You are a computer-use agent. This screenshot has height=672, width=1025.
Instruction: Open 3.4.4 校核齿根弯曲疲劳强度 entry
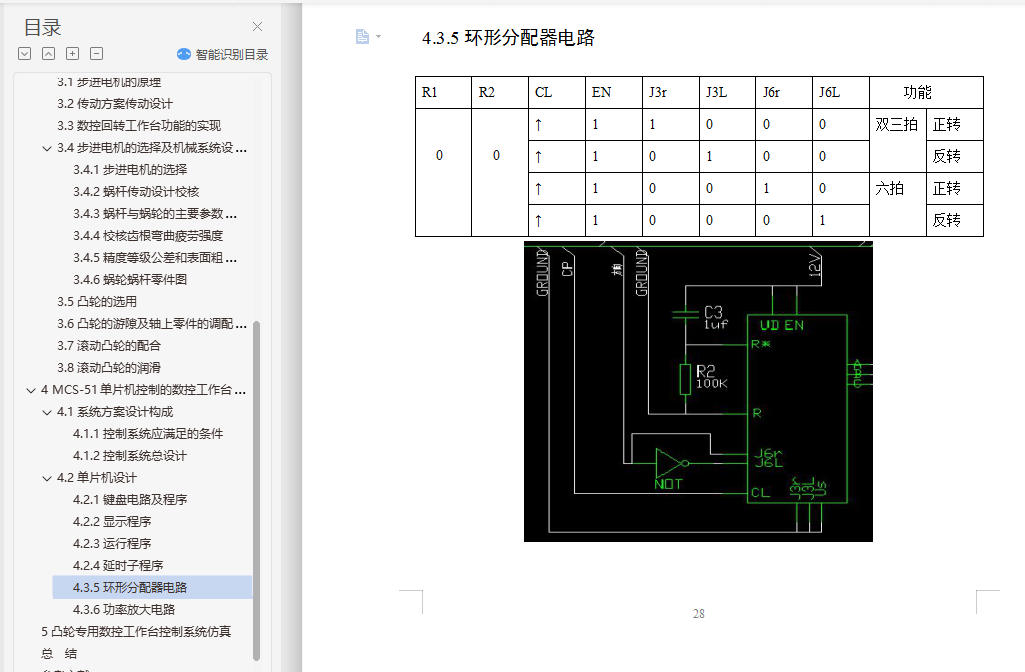coord(148,236)
